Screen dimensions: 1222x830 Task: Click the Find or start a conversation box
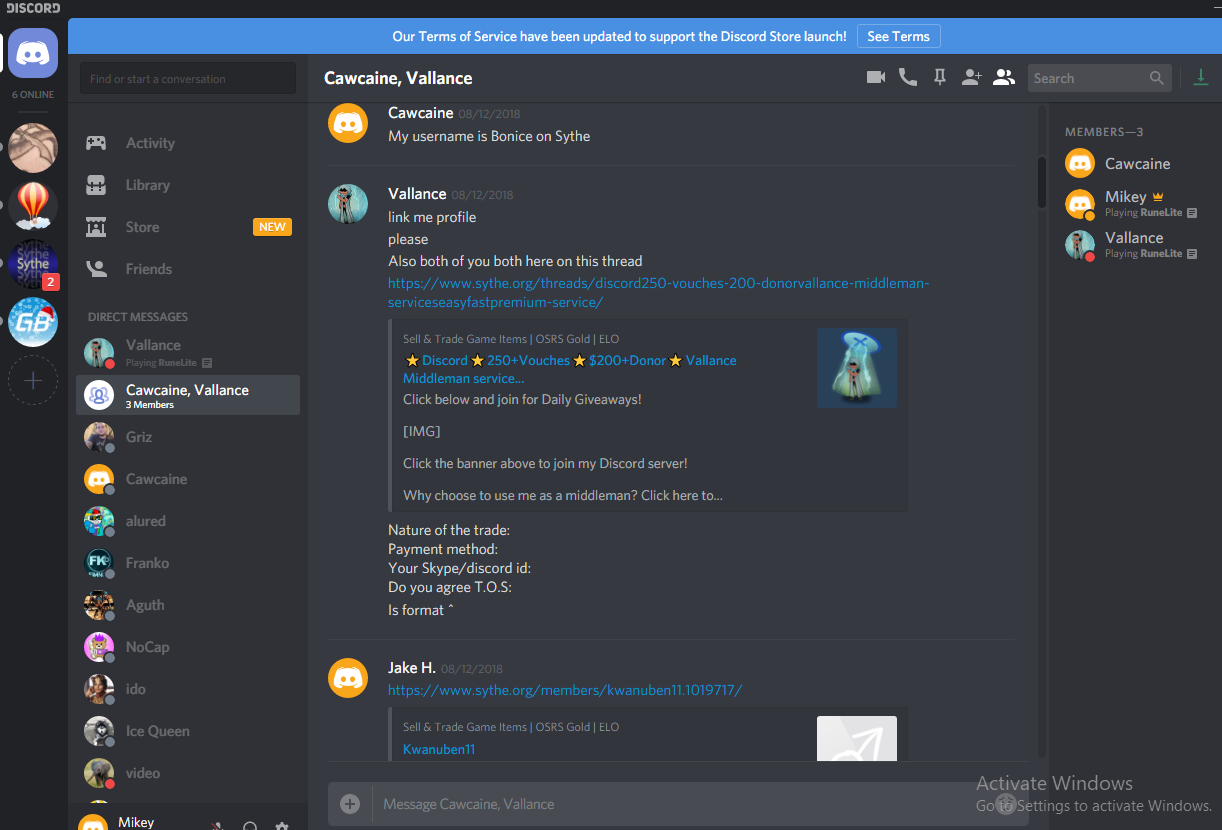(188, 78)
